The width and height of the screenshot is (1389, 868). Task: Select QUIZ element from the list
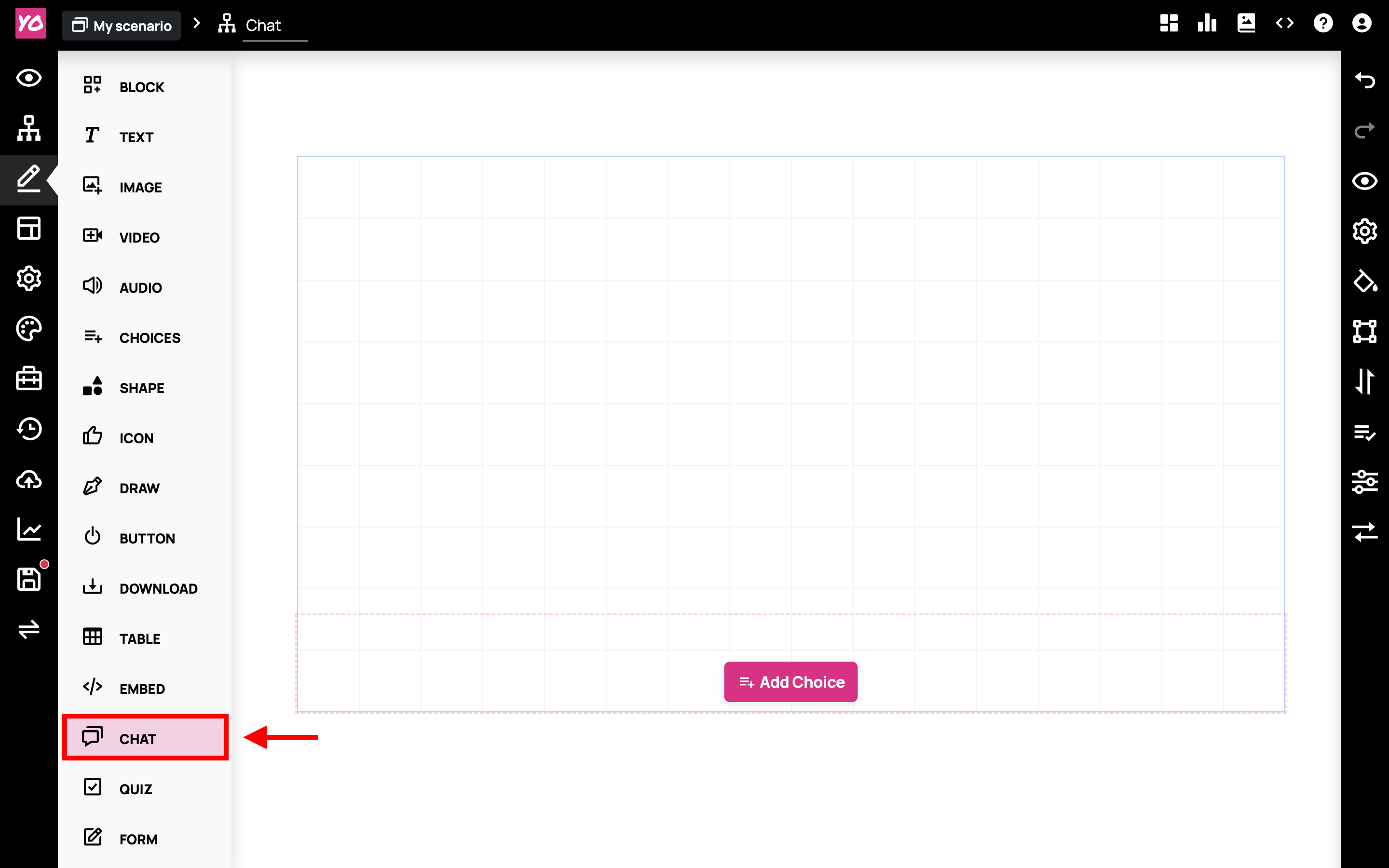(136, 789)
